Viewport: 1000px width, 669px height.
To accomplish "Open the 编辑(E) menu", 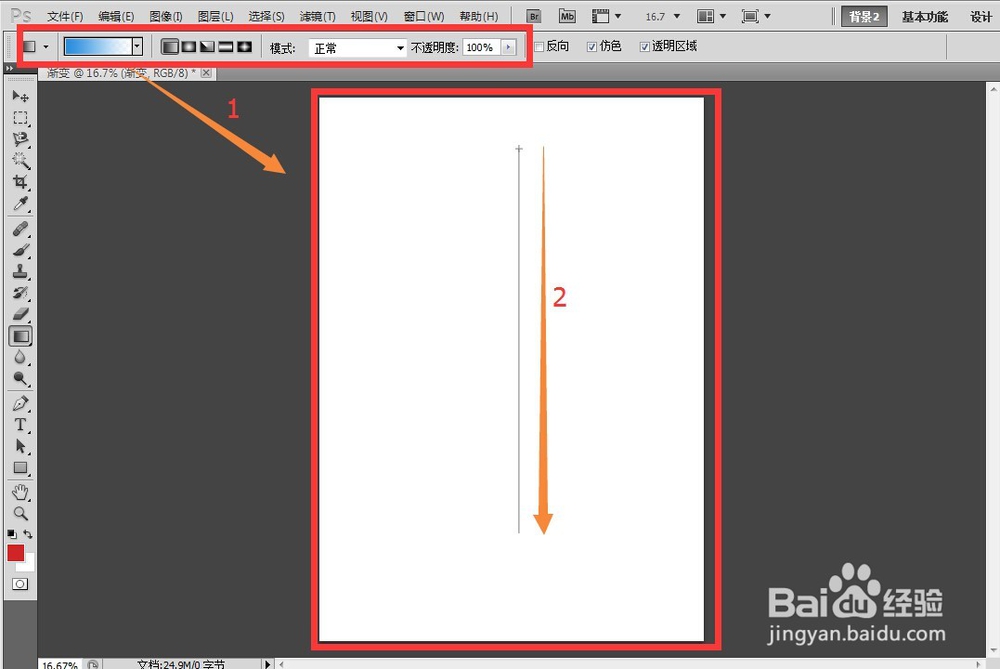I will point(116,17).
